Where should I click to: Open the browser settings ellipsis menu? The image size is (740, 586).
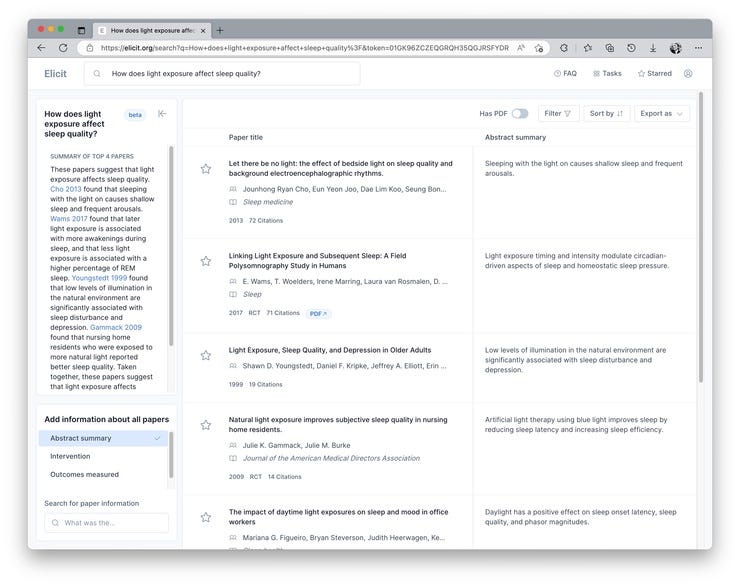[698, 48]
